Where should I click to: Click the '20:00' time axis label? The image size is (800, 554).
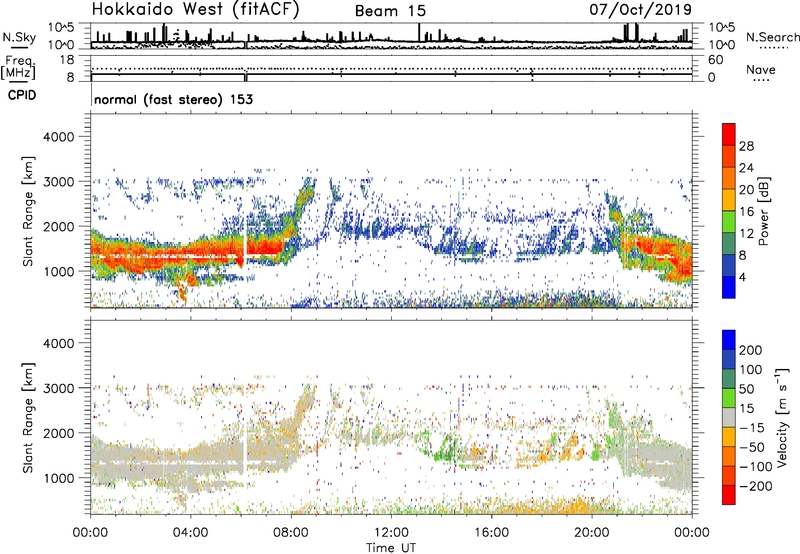[591, 533]
